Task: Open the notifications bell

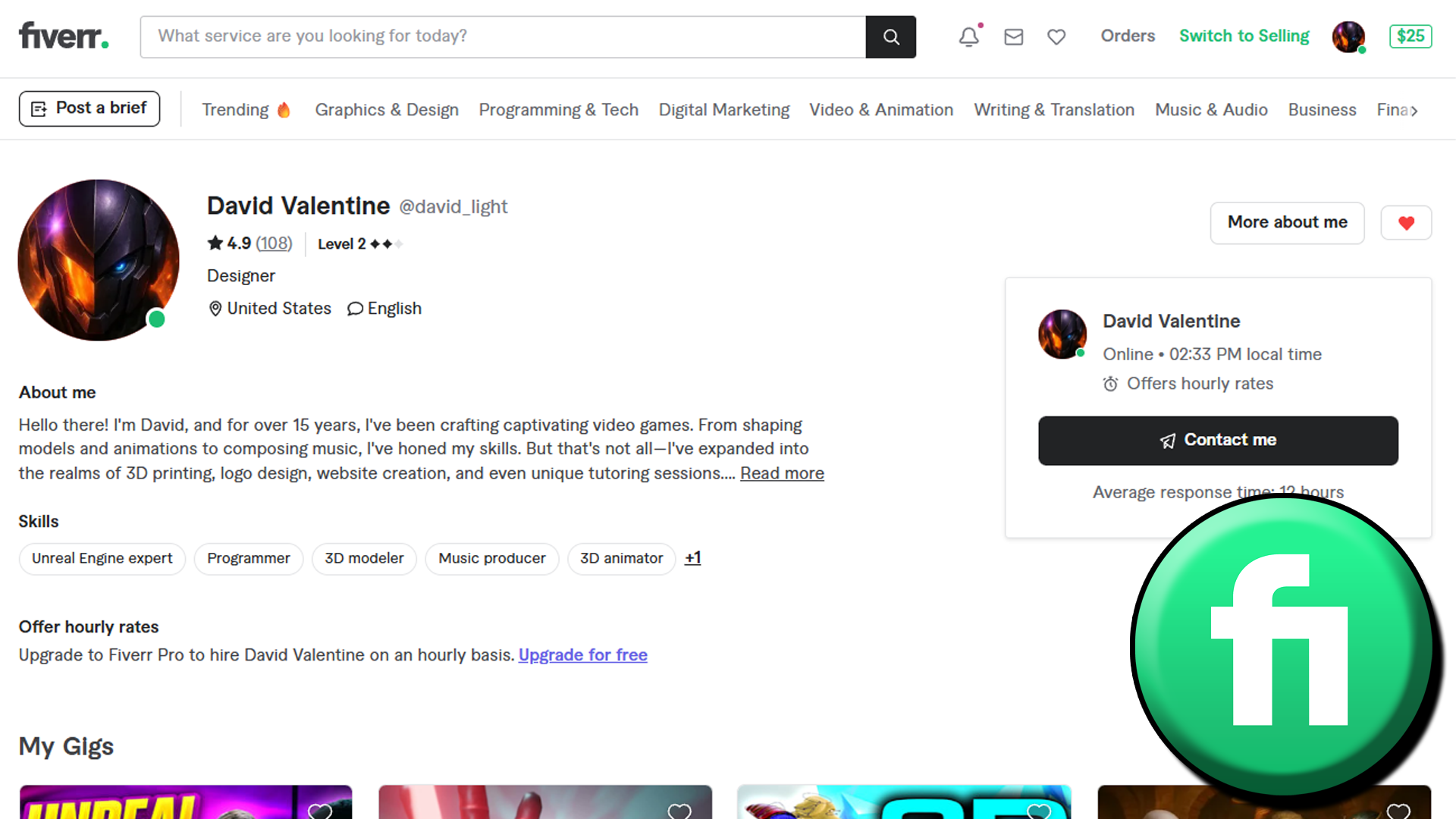Action: point(968,36)
